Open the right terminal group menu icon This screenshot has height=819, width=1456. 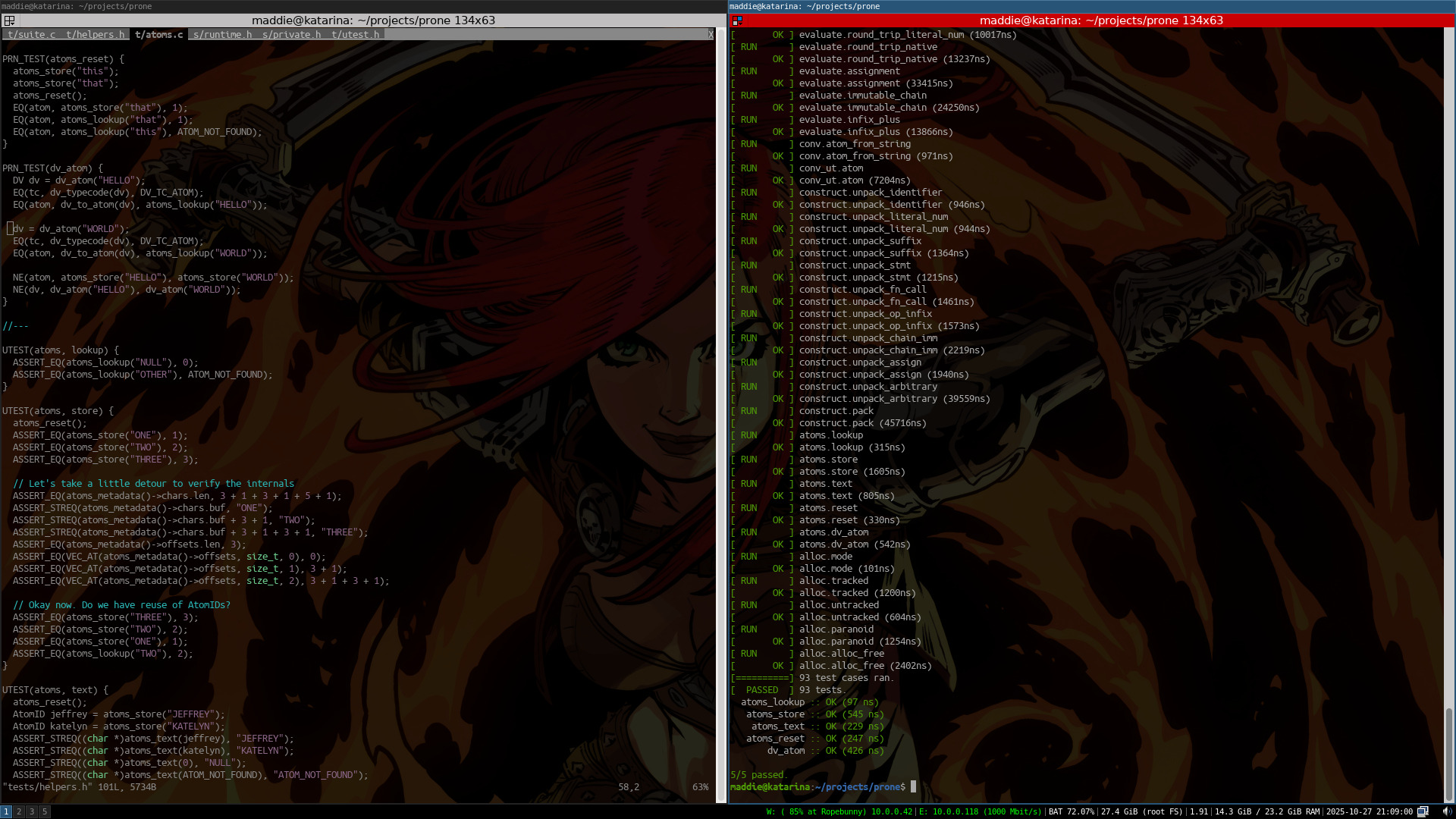click(737, 20)
